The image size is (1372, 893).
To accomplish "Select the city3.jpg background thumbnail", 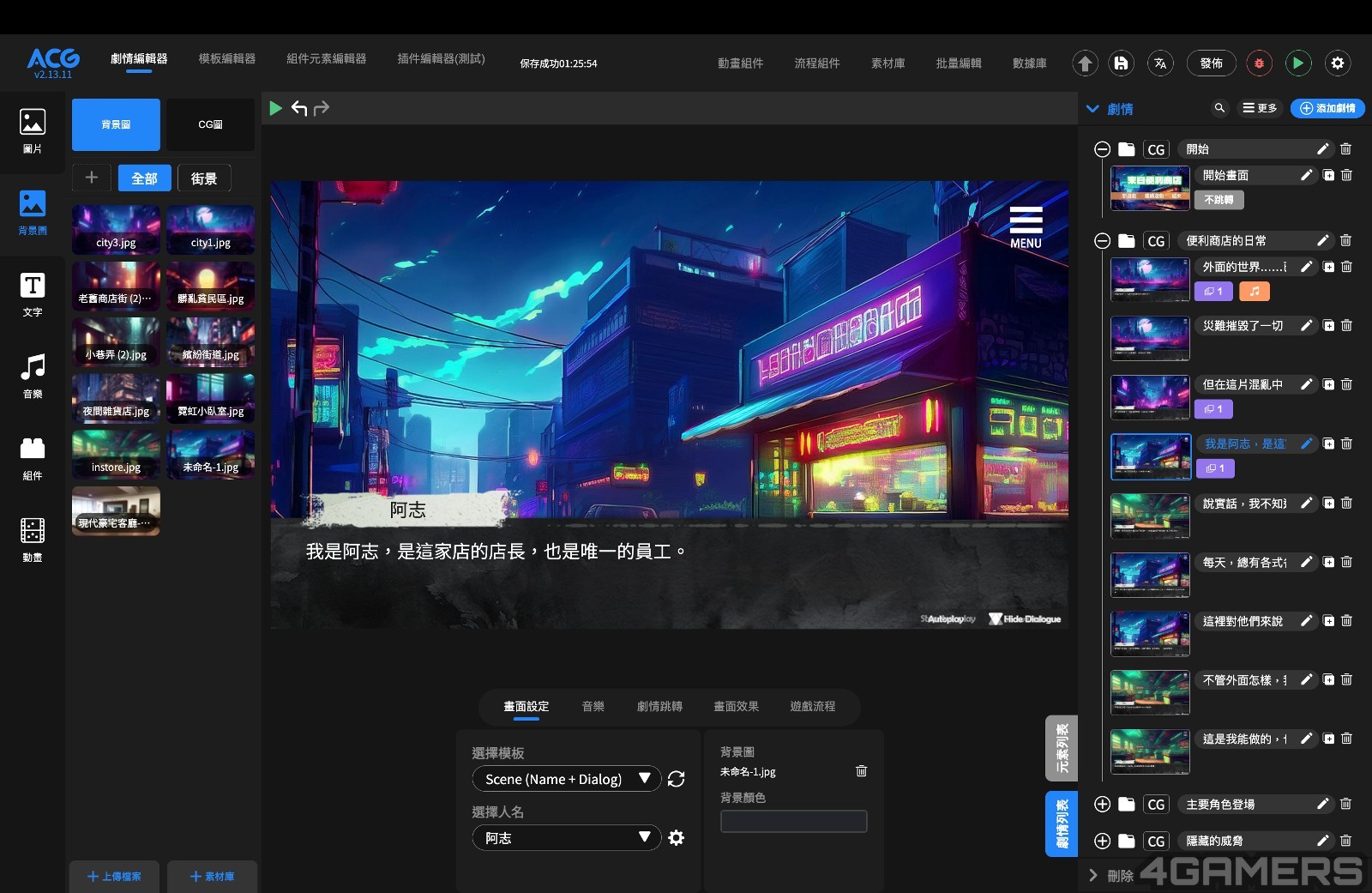I will click(x=116, y=230).
